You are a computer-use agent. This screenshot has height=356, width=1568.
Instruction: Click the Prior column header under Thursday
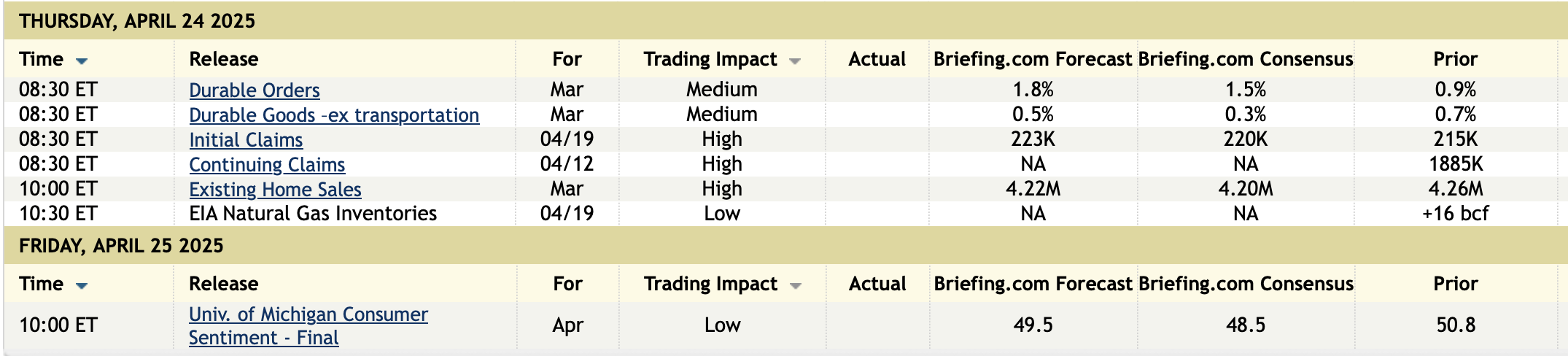pyautogui.click(x=1455, y=59)
